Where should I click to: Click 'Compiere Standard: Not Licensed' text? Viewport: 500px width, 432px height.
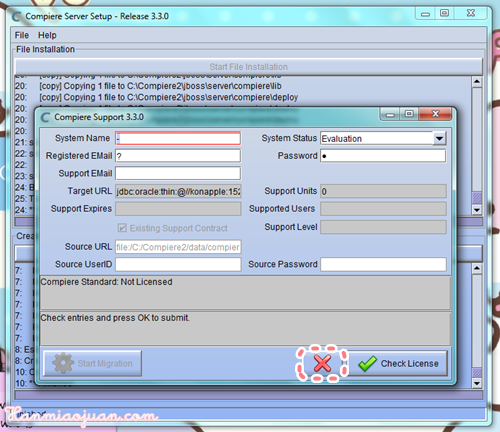(x=106, y=282)
